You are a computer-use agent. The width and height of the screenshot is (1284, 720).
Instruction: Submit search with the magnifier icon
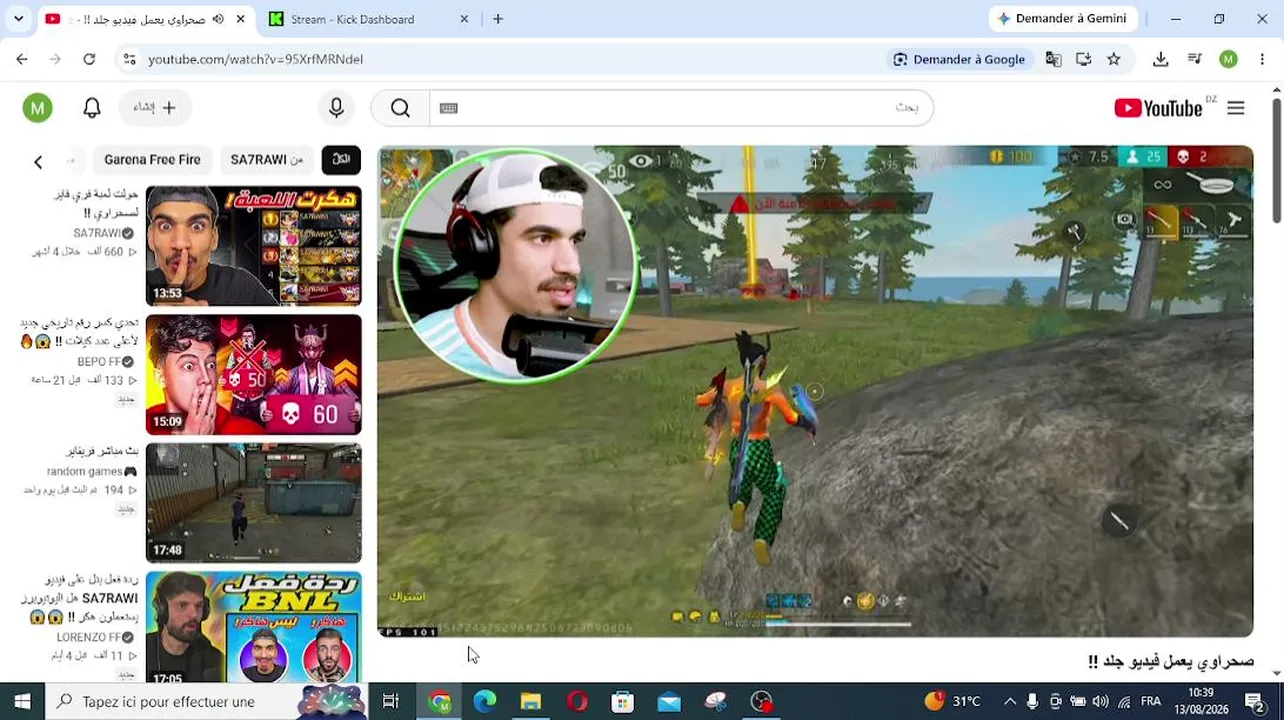(400, 108)
